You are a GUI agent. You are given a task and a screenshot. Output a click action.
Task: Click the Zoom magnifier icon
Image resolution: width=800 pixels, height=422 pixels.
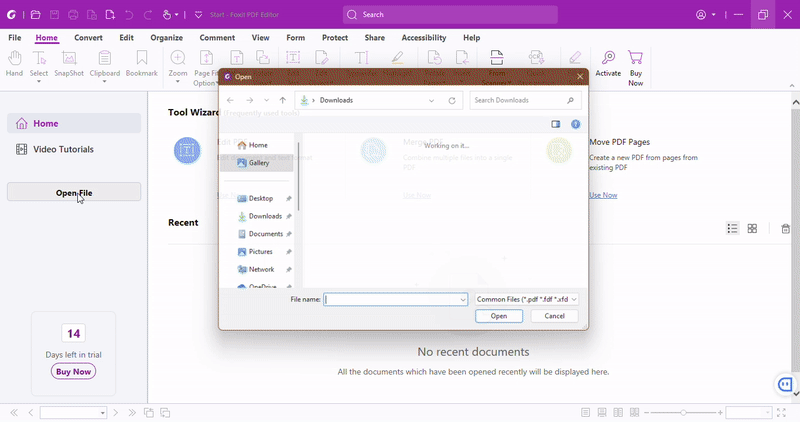[178, 58]
